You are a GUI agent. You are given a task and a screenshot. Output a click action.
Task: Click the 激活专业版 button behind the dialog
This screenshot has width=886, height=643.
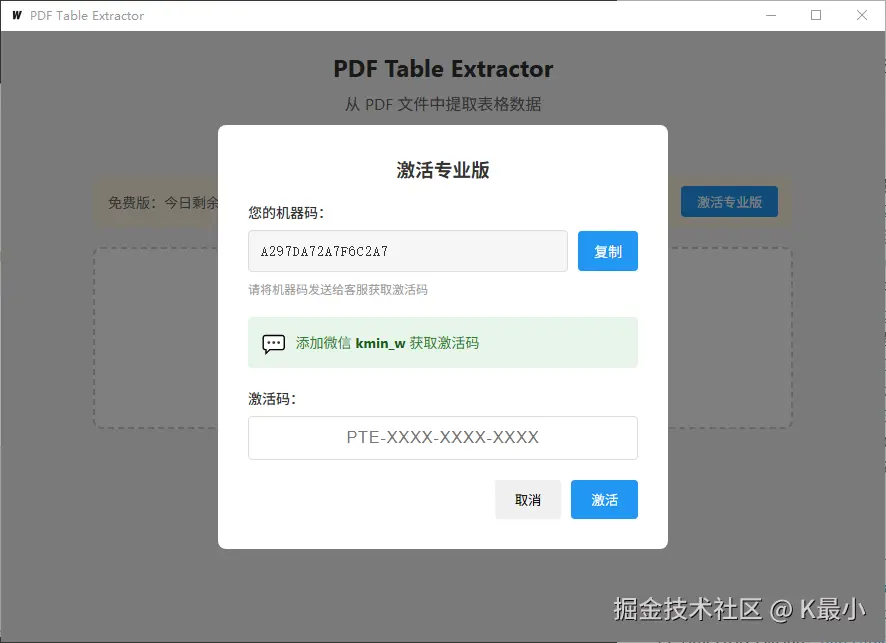pyautogui.click(x=729, y=202)
